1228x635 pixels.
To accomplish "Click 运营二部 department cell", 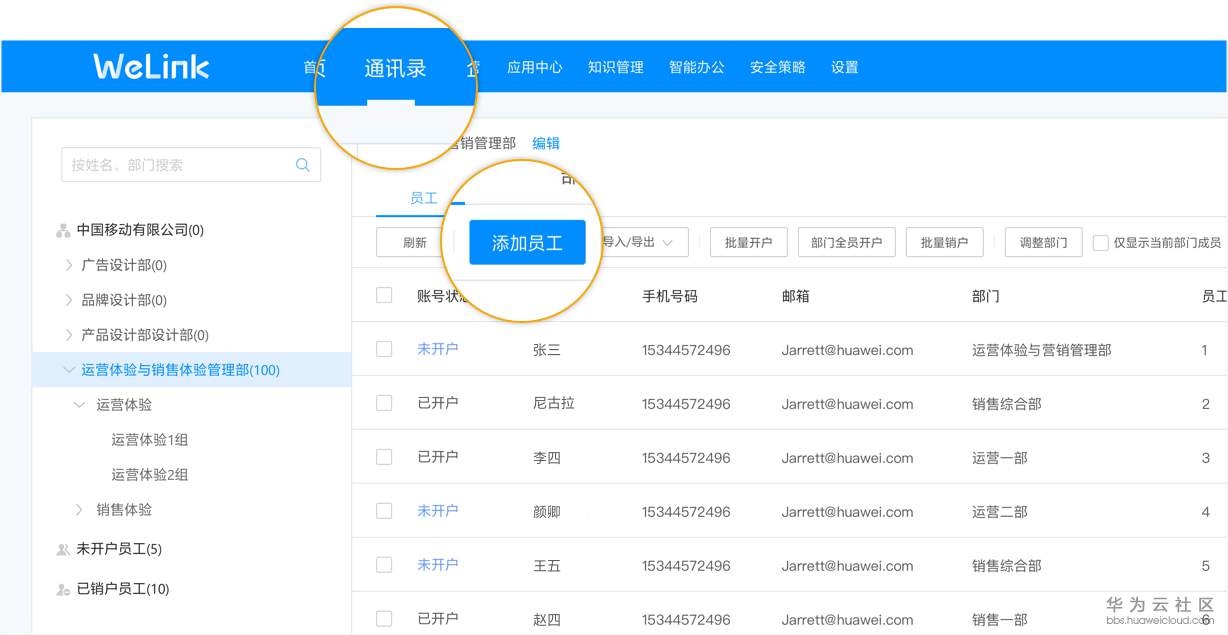I will coord(1000,512).
